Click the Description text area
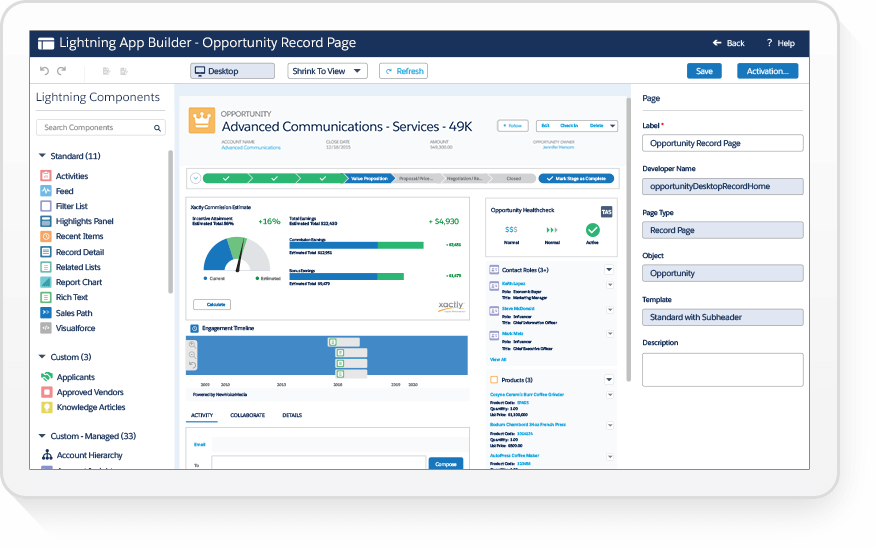 pyautogui.click(x=722, y=370)
